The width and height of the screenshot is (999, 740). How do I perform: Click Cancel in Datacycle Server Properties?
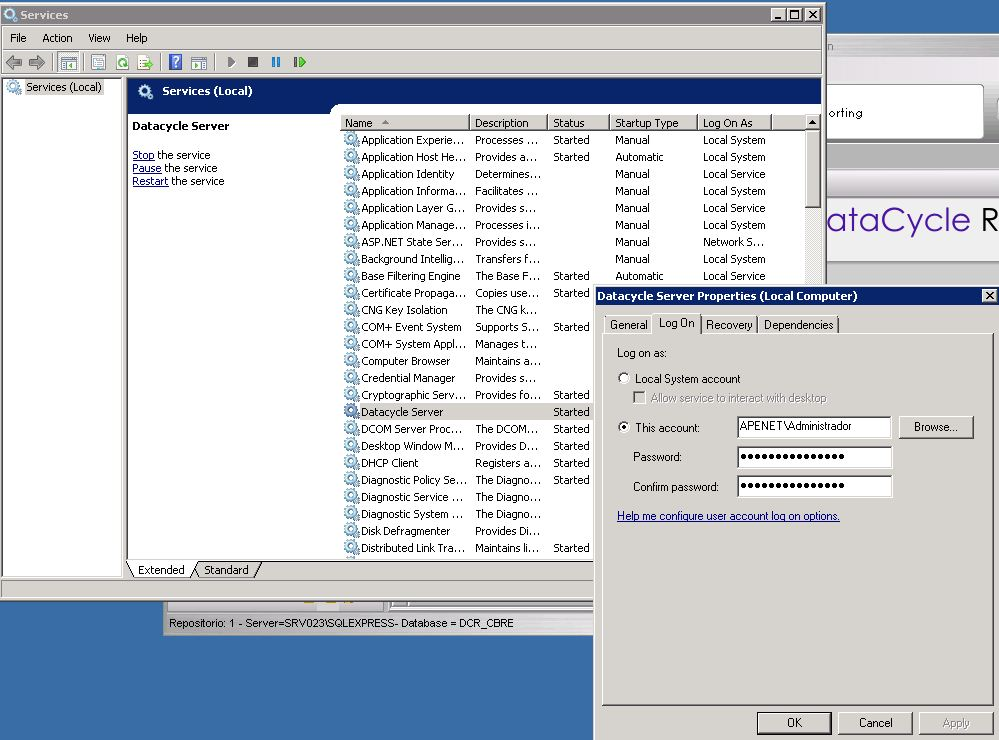(875, 723)
